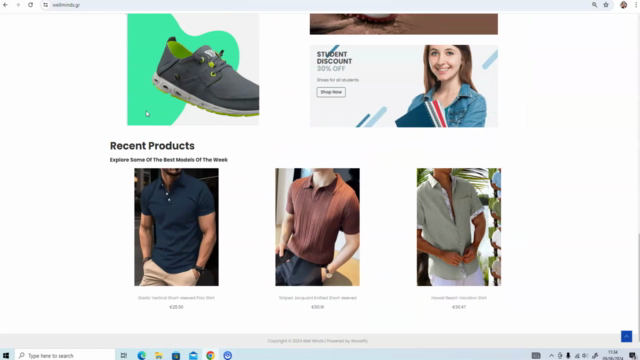Image resolution: width=640 pixels, height=360 pixels.
Task: Click the blue scroll-to-top arrow button
Action: (x=627, y=336)
